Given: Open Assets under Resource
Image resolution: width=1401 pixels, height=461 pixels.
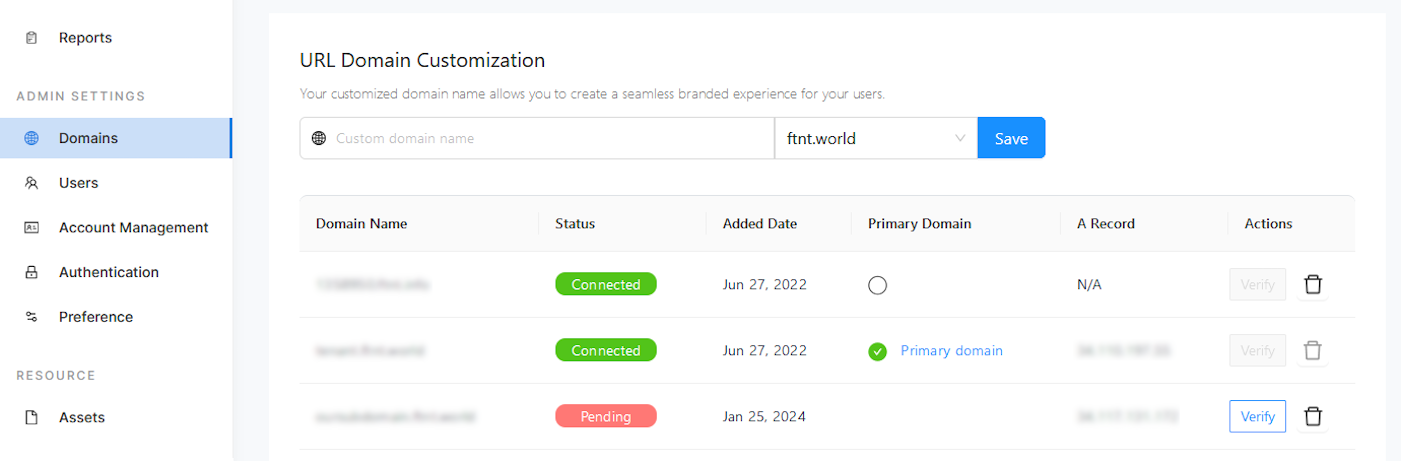Looking at the screenshot, I should pos(81,418).
